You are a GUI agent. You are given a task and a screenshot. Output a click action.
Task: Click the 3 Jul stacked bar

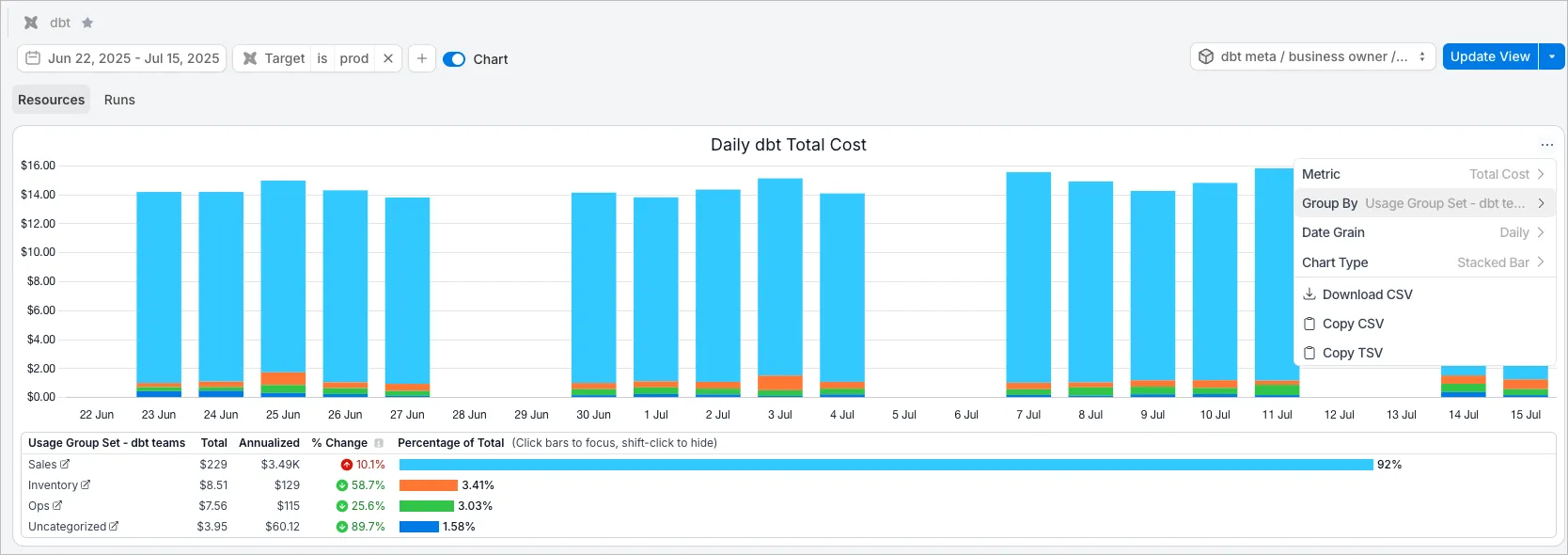[780, 288]
